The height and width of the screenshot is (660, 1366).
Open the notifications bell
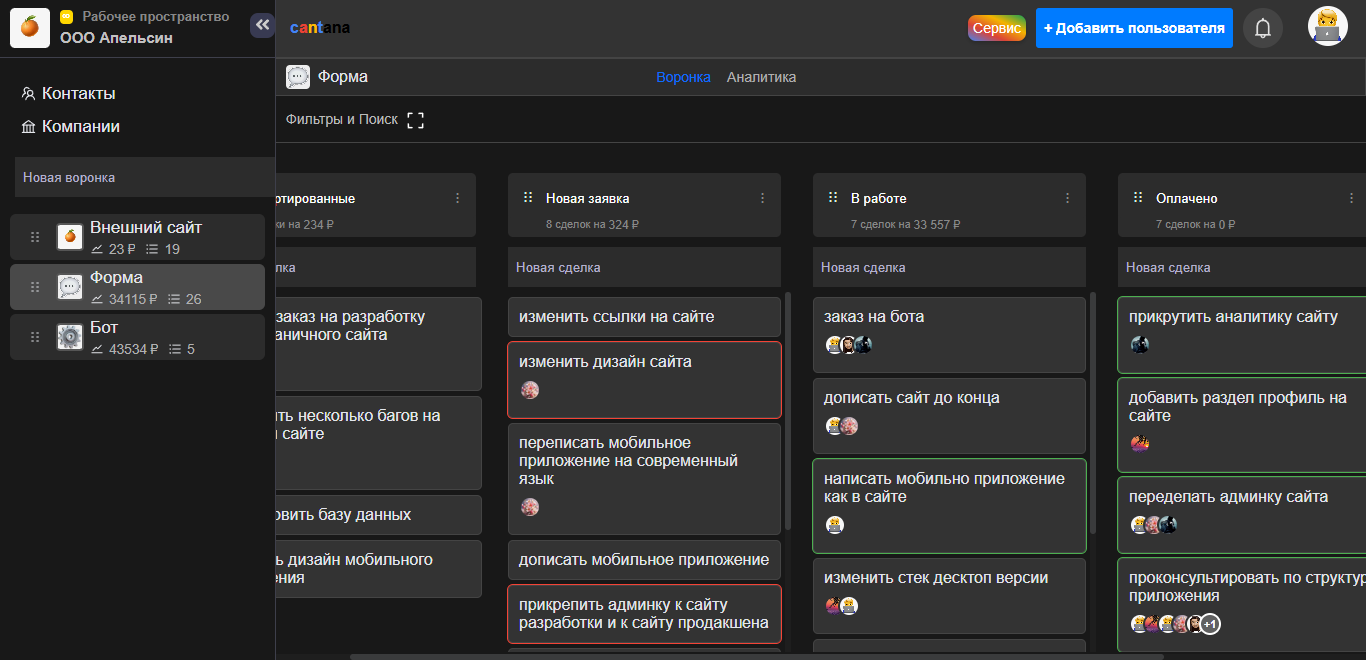[1263, 28]
